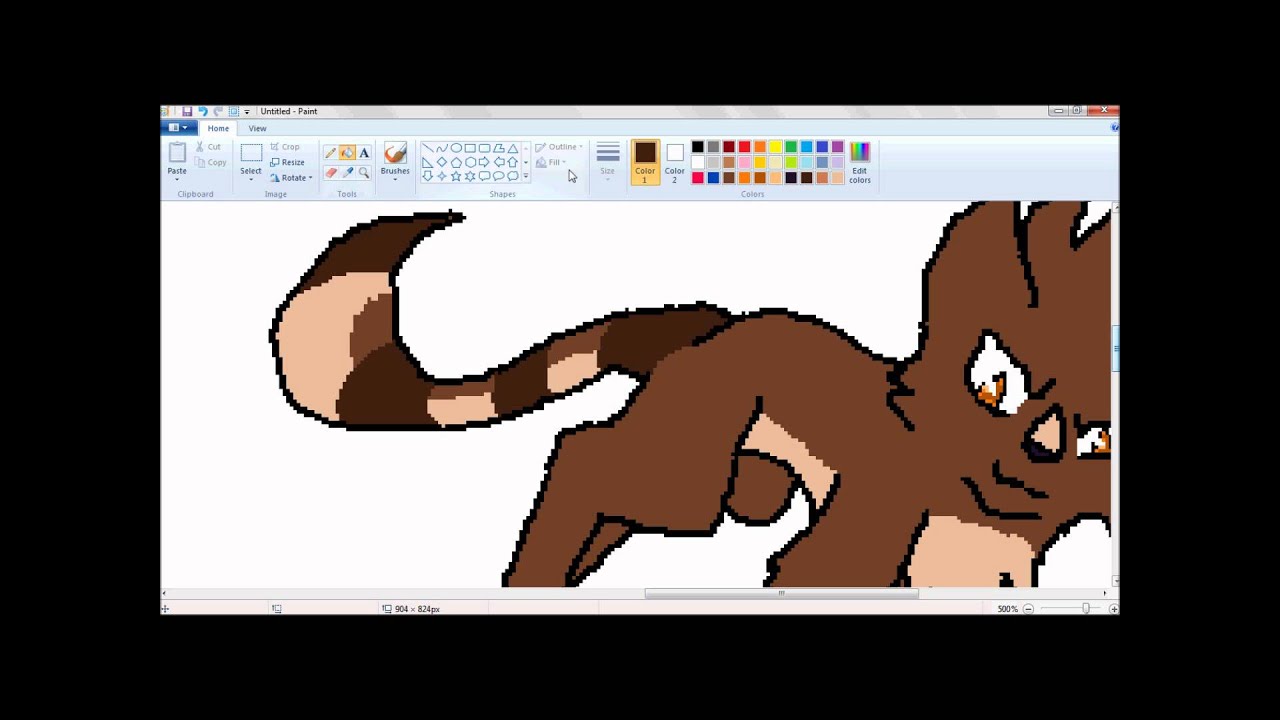This screenshot has width=1280, height=720.
Task: Pick the pink palette swatch
Action: pos(744,162)
